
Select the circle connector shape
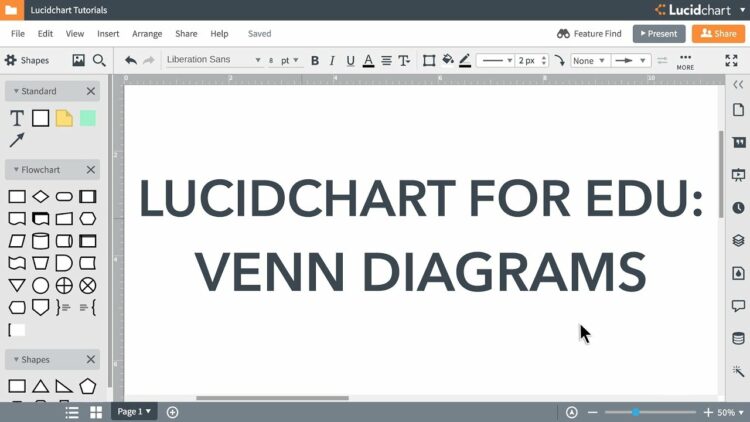point(41,286)
